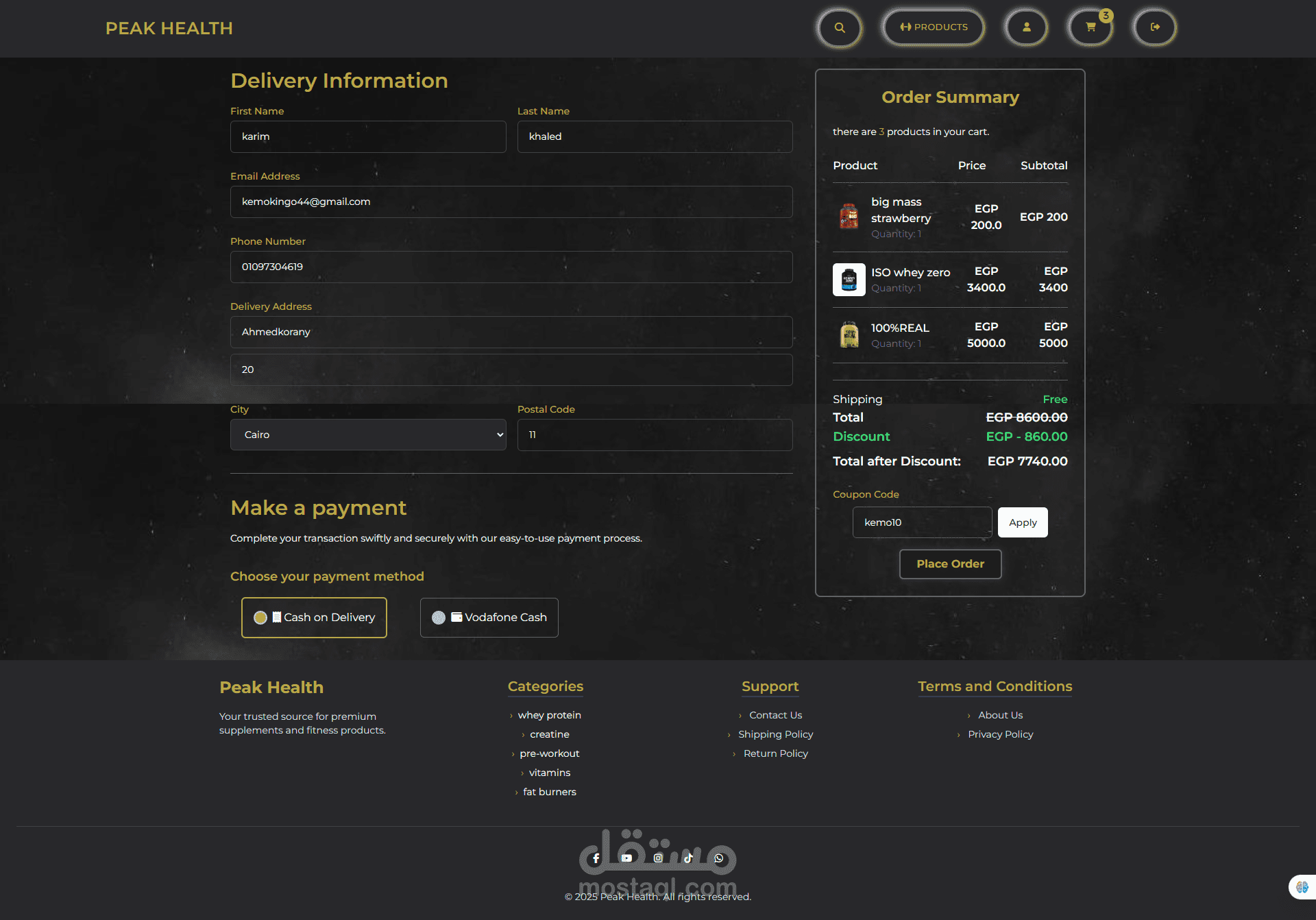The width and height of the screenshot is (1316, 920).
Task: Open the pre-workout category link
Action: (550, 753)
